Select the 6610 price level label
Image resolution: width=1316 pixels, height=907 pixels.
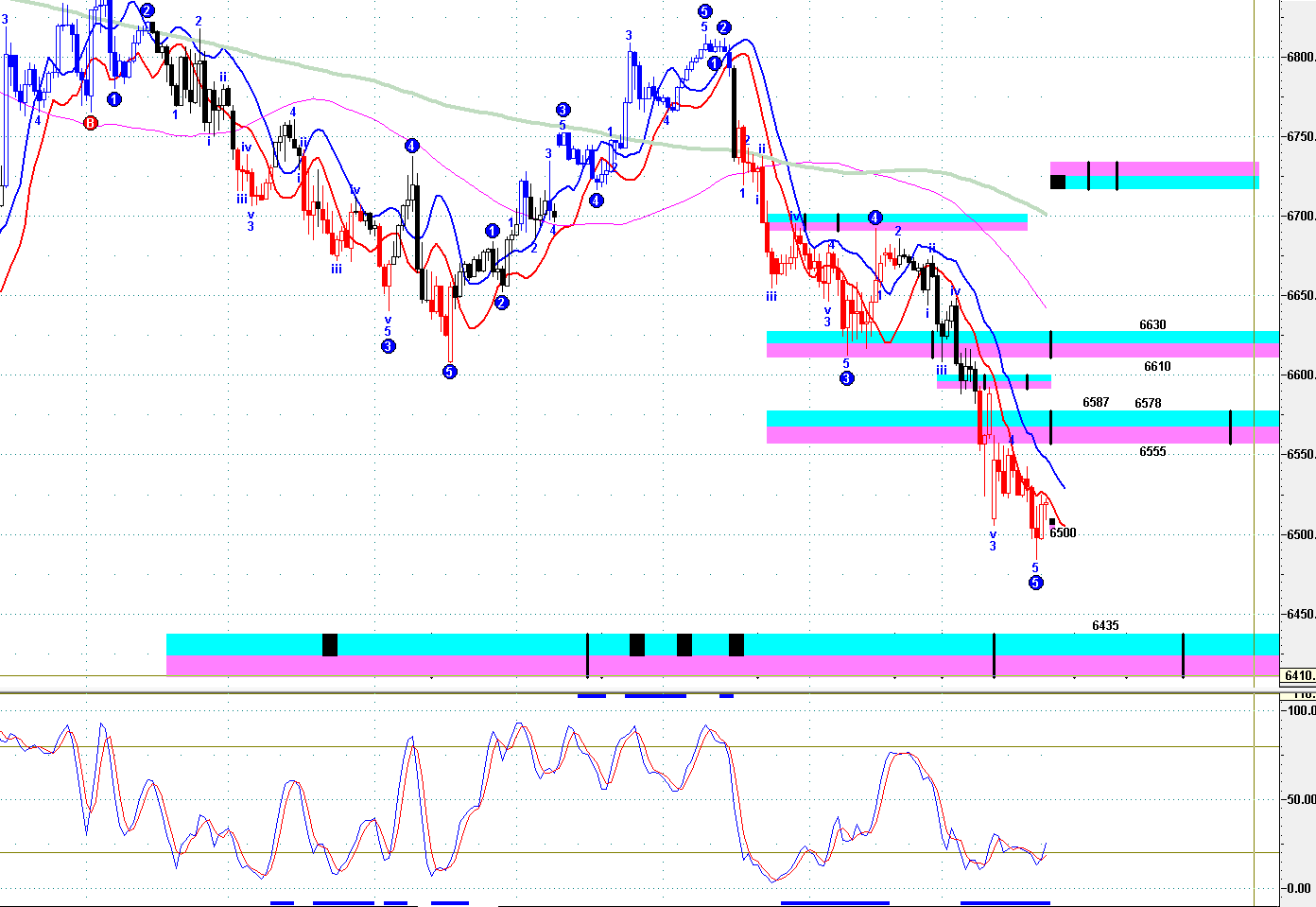(x=1157, y=366)
